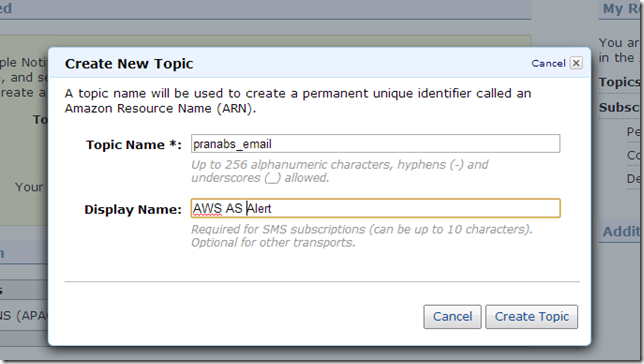This screenshot has height=364, width=644.
Task: Click the 'Create New Topic' dialog title
Action: 129,64
